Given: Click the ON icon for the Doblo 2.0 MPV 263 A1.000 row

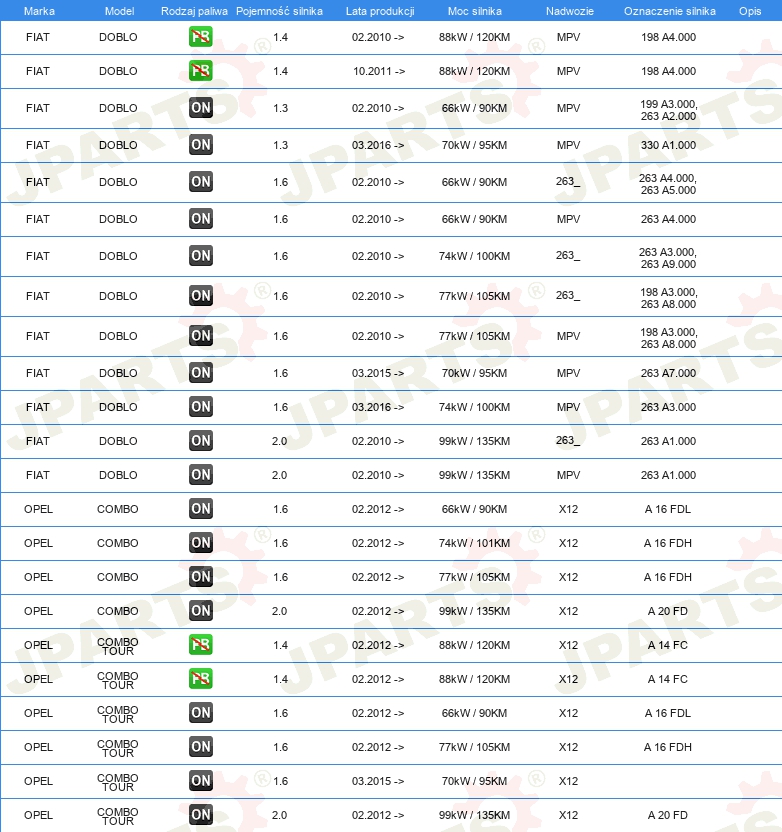Looking at the screenshot, I should tap(201, 475).
